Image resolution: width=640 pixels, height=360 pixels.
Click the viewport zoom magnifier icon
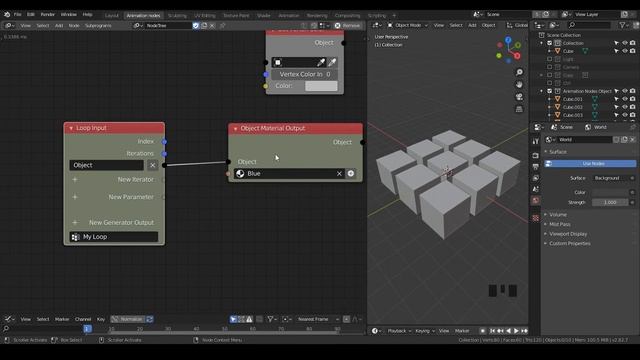[x=519, y=72]
